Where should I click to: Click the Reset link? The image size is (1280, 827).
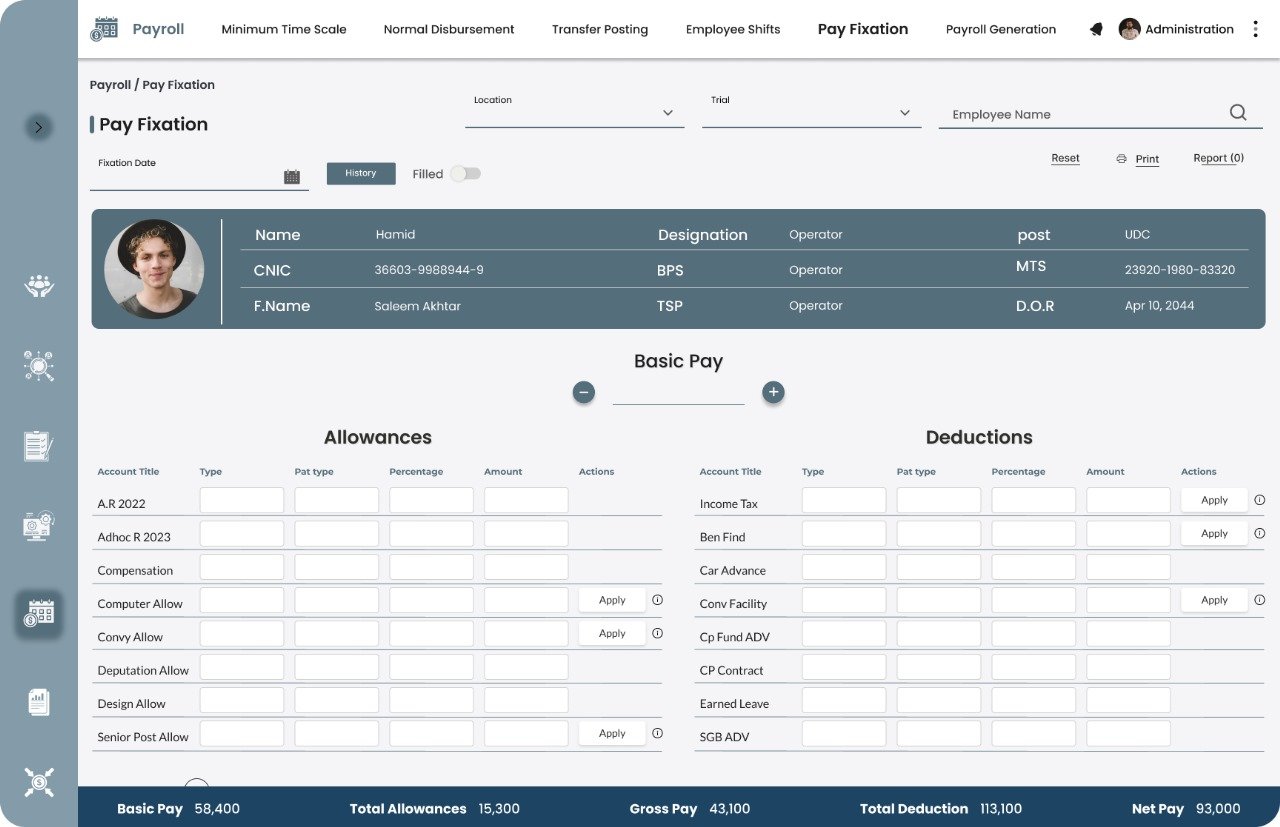coord(1065,158)
